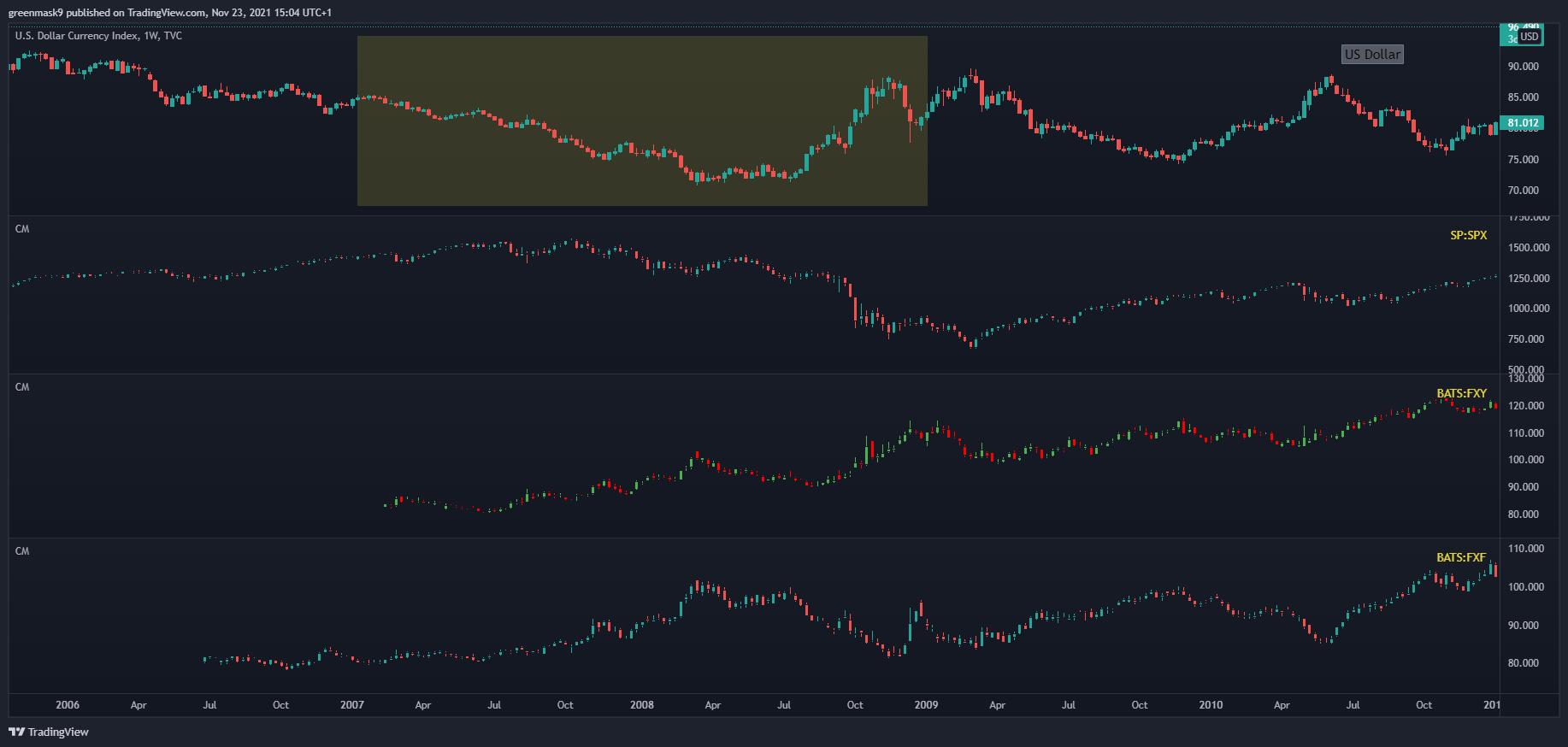
Task: Click the USD currency badge on price axis
Action: tap(1530, 37)
